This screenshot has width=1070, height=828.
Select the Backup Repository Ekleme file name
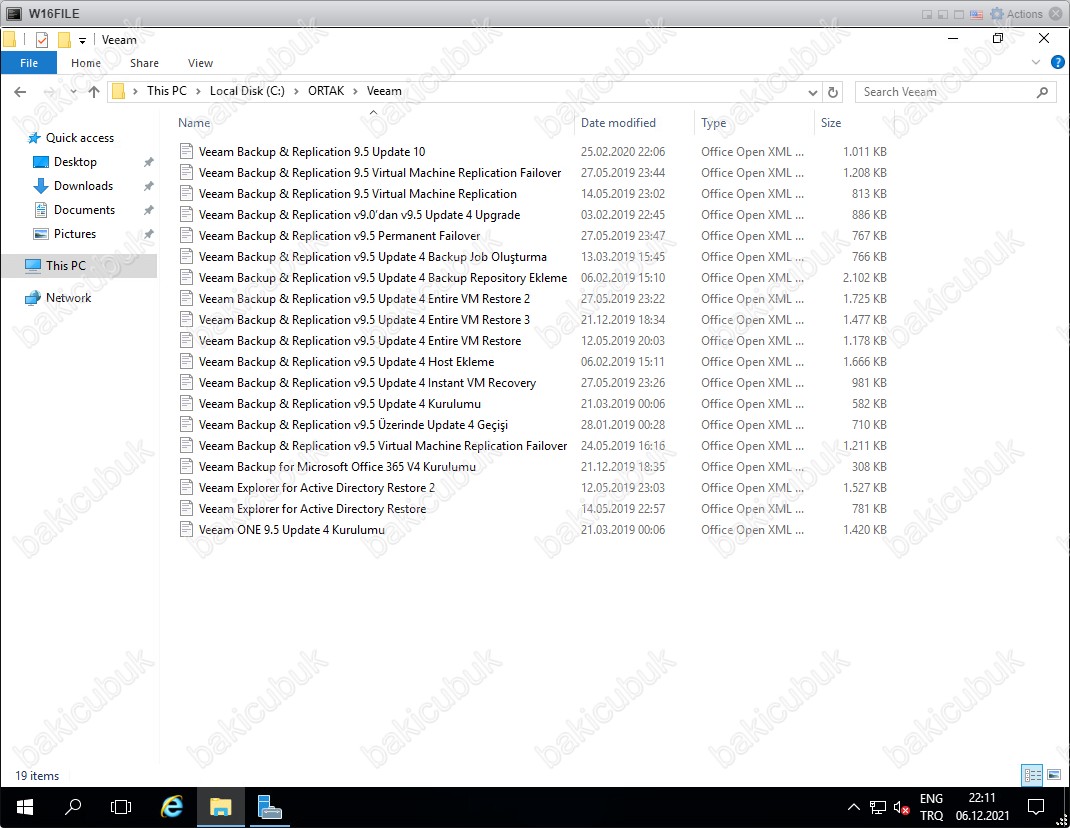pos(383,278)
